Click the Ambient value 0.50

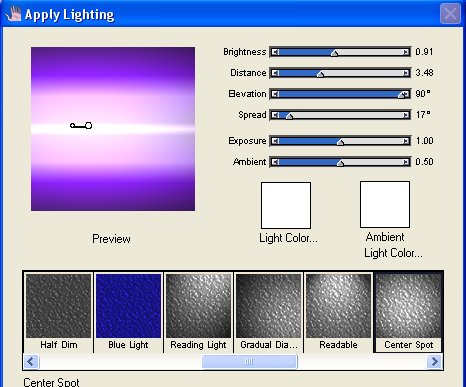tap(424, 162)
